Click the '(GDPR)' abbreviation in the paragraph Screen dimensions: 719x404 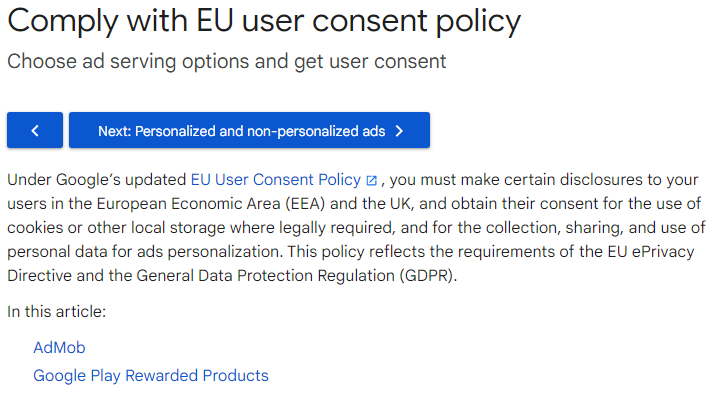(428, 276)
